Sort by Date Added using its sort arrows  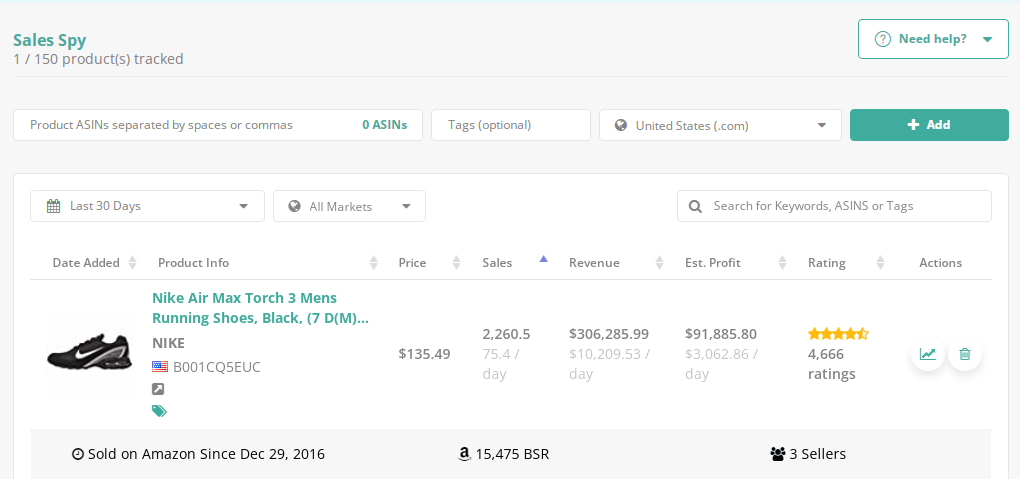(x=131, y=263)
